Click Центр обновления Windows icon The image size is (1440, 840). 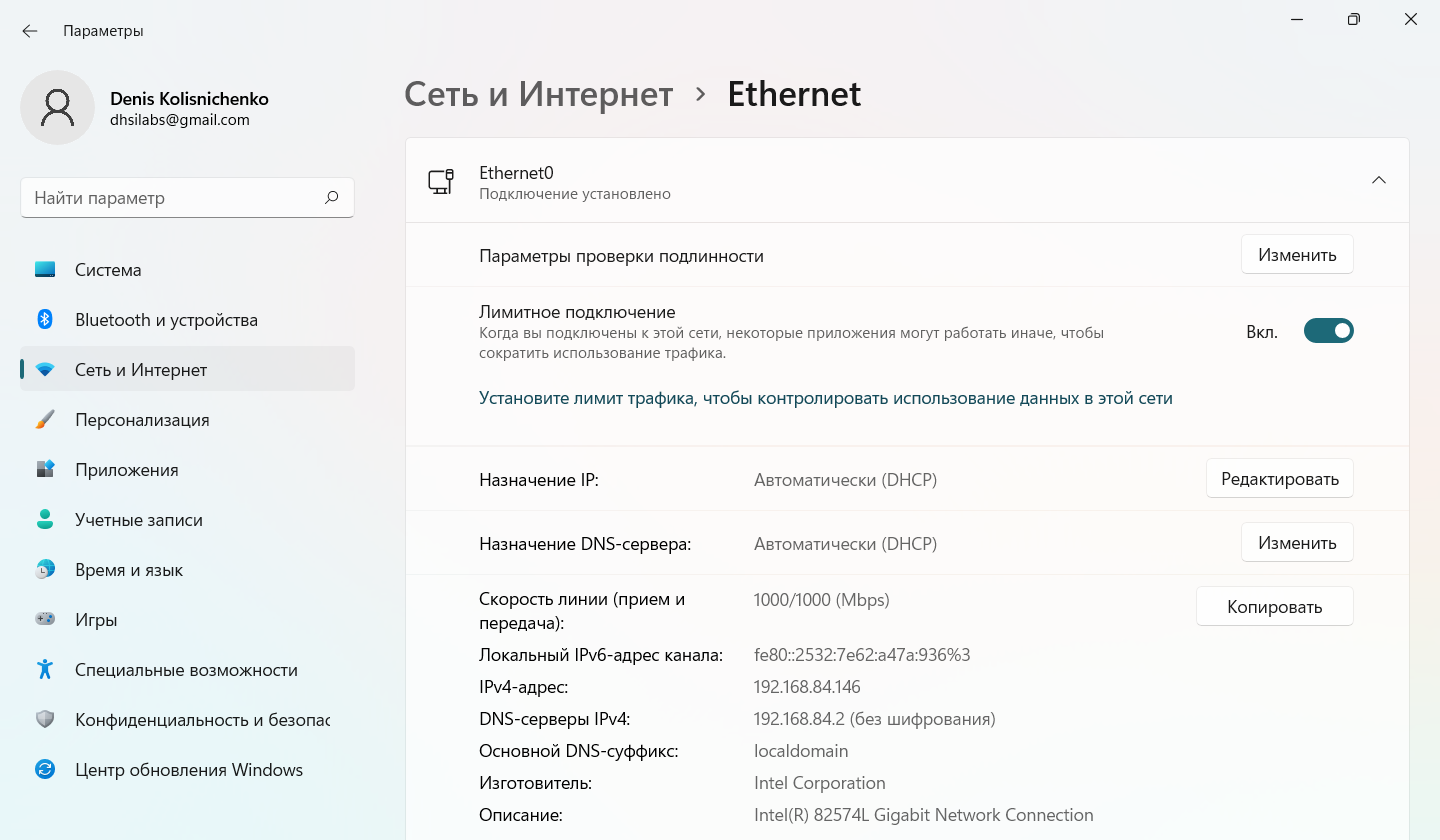pos(45,770)
